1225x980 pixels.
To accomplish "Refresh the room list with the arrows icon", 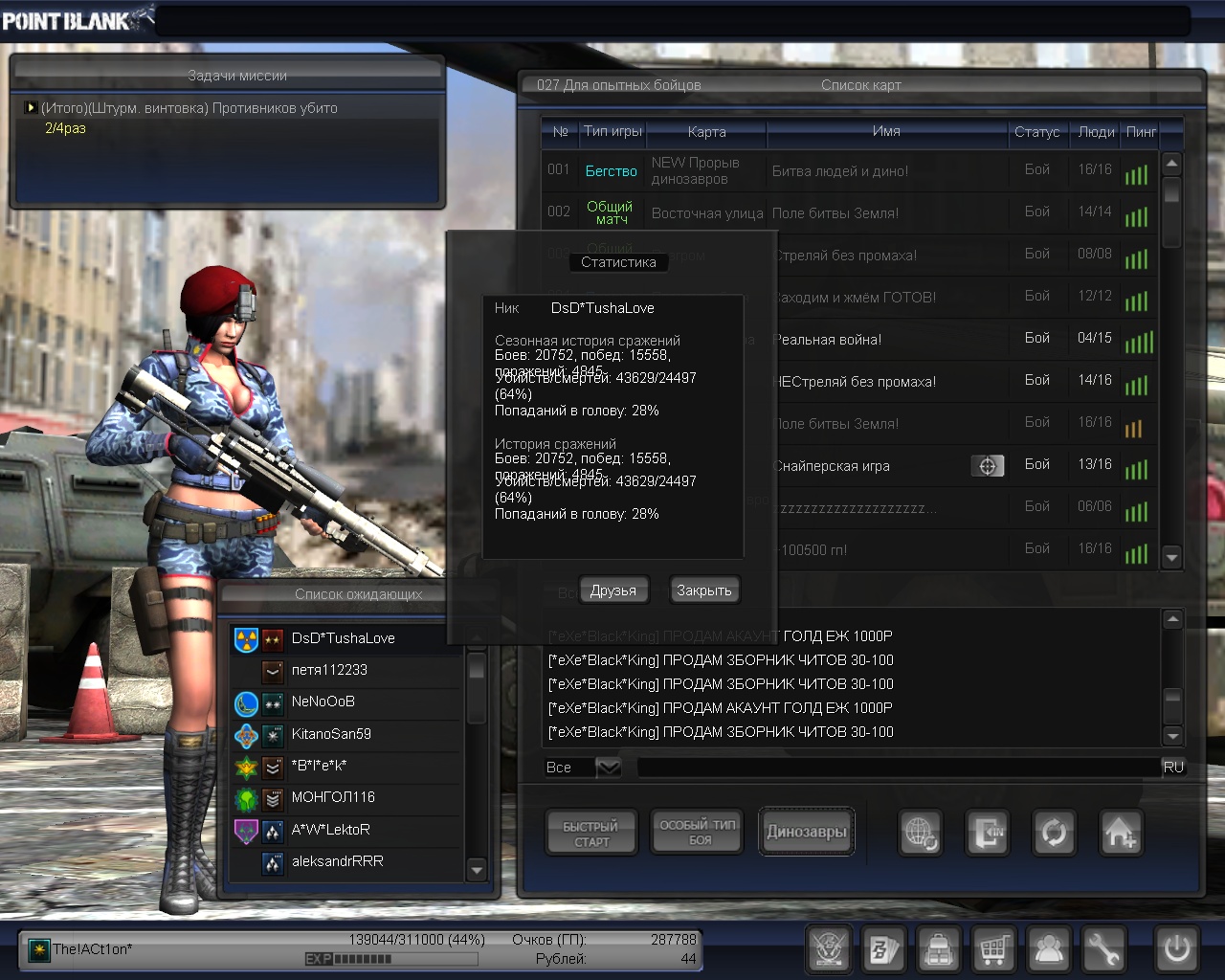I will point(1054,833).
